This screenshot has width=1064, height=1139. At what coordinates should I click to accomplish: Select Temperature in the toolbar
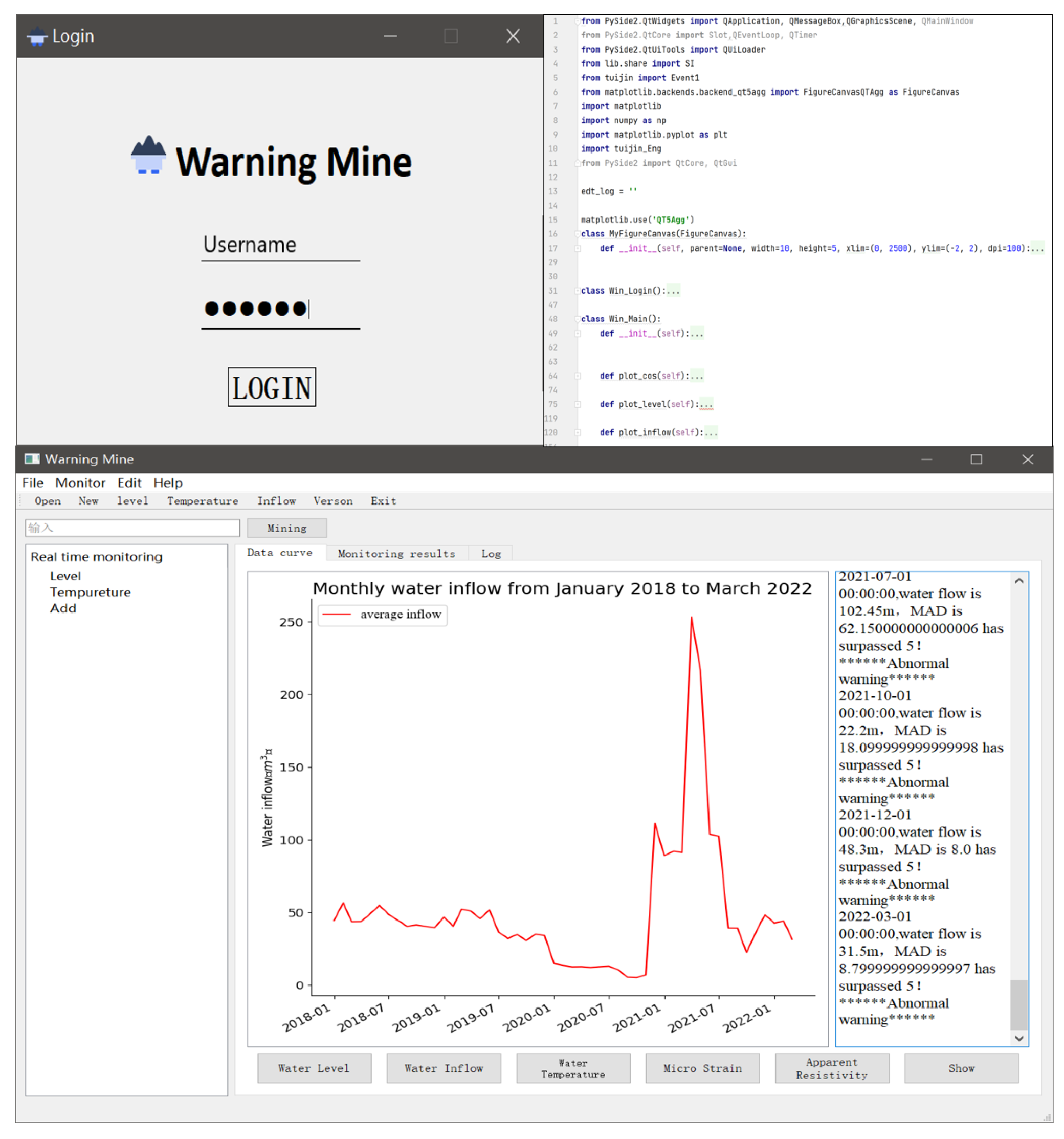(x=202, y=501)
